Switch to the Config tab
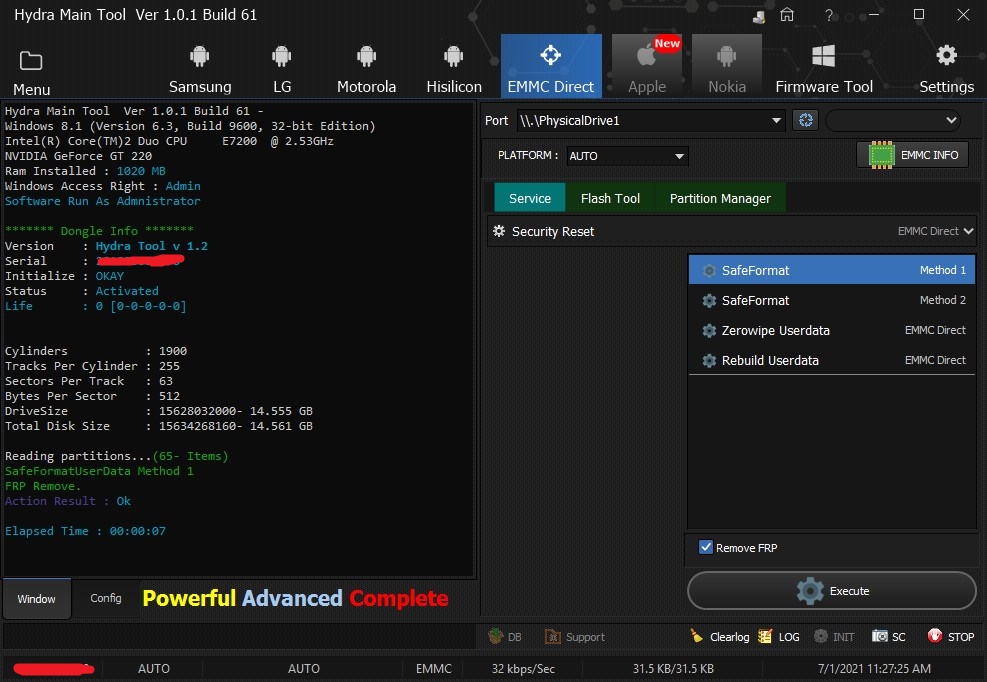Image resolution: width=987 pixels, height=682 pixels. (x=106, y=598)
